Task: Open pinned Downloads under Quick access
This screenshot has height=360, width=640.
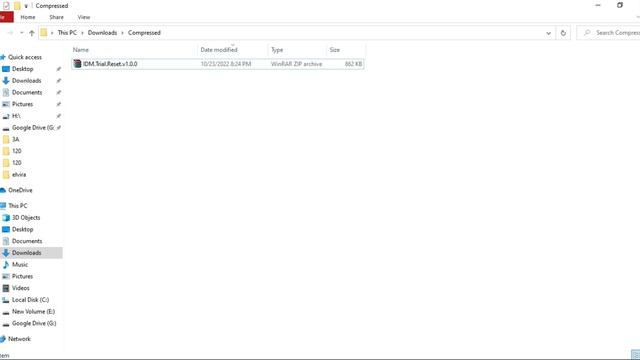Action: tap(27, 81)
